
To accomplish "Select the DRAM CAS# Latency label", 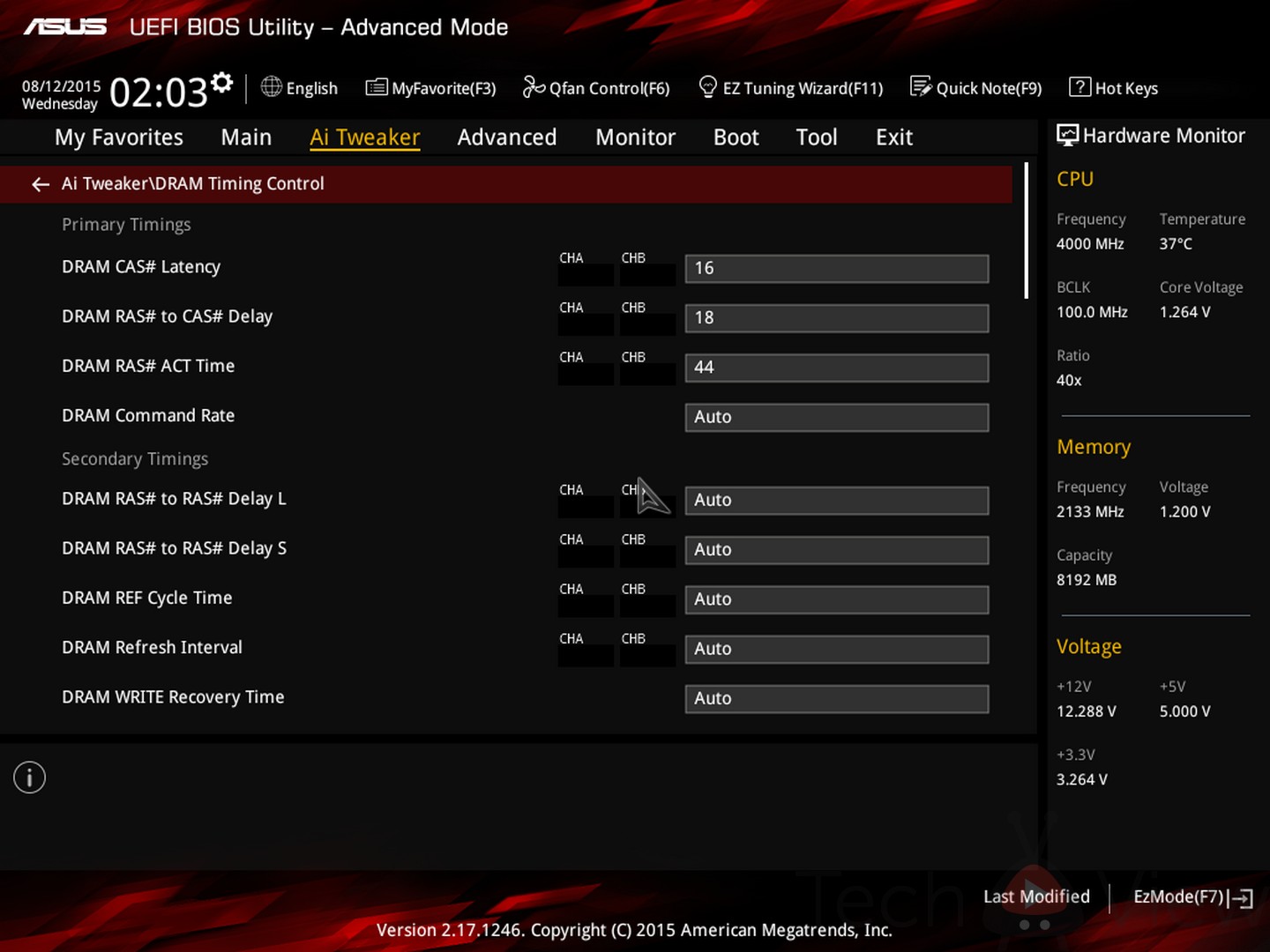I will (141, 267).
